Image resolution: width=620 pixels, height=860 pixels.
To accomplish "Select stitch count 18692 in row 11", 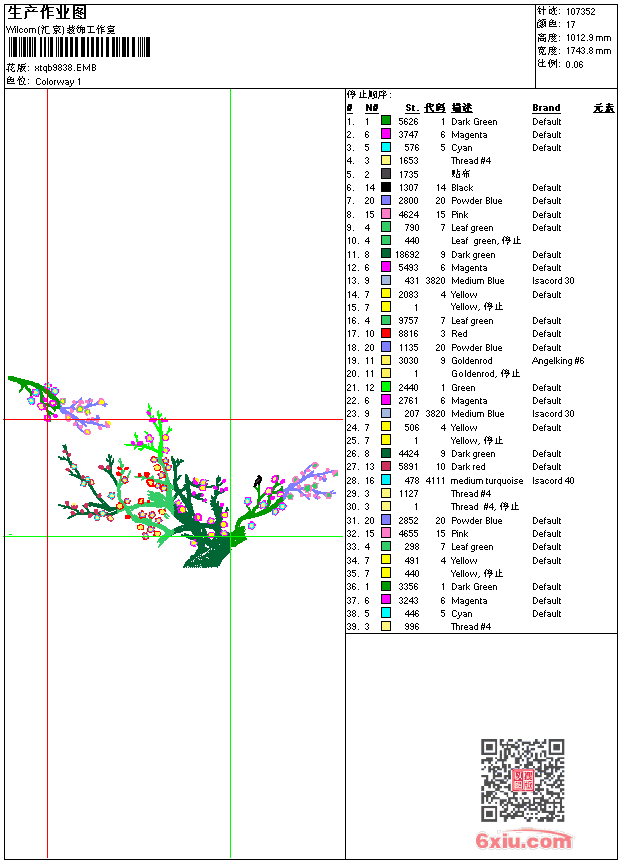I will [x=407, y=254].
